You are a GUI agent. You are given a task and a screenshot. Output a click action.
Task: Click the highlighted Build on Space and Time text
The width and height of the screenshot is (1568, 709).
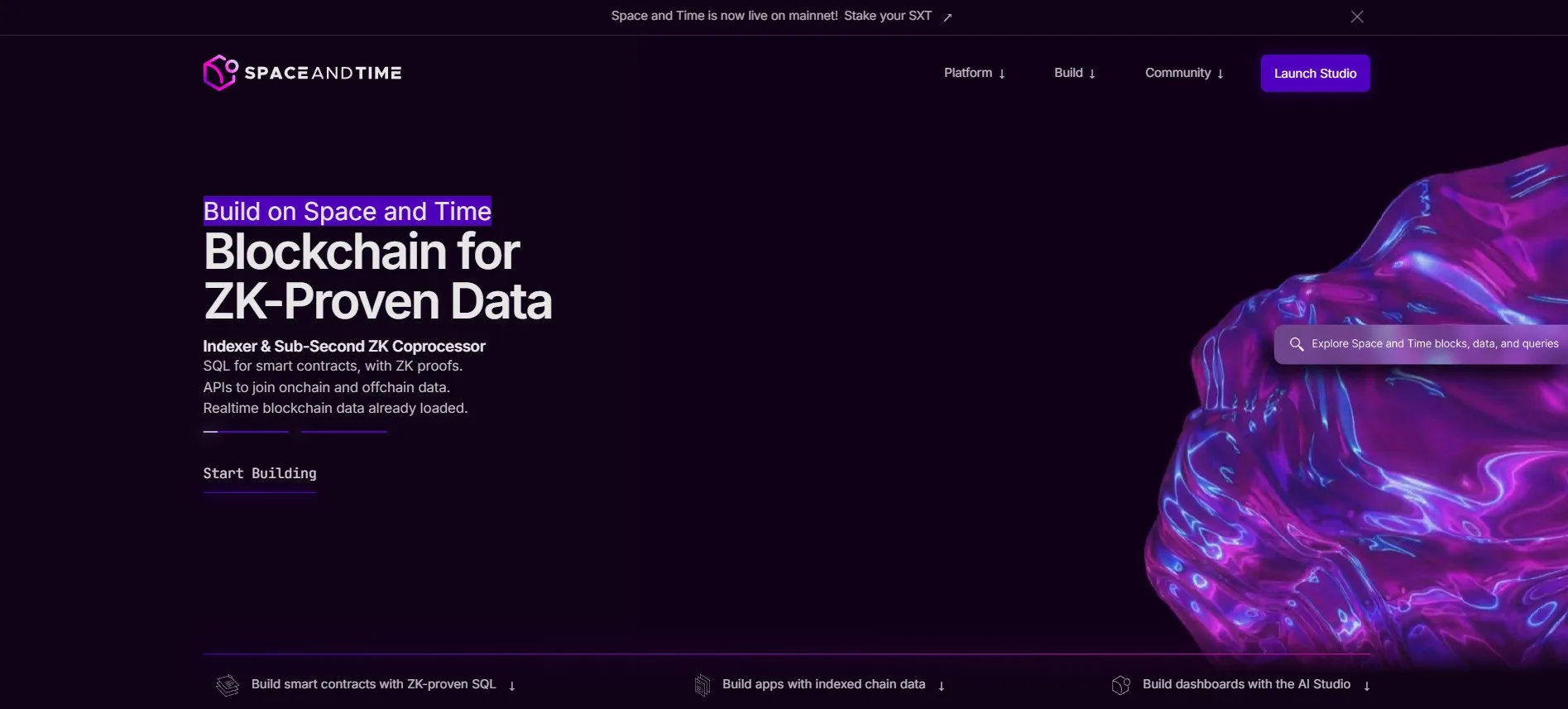(348, 211)
